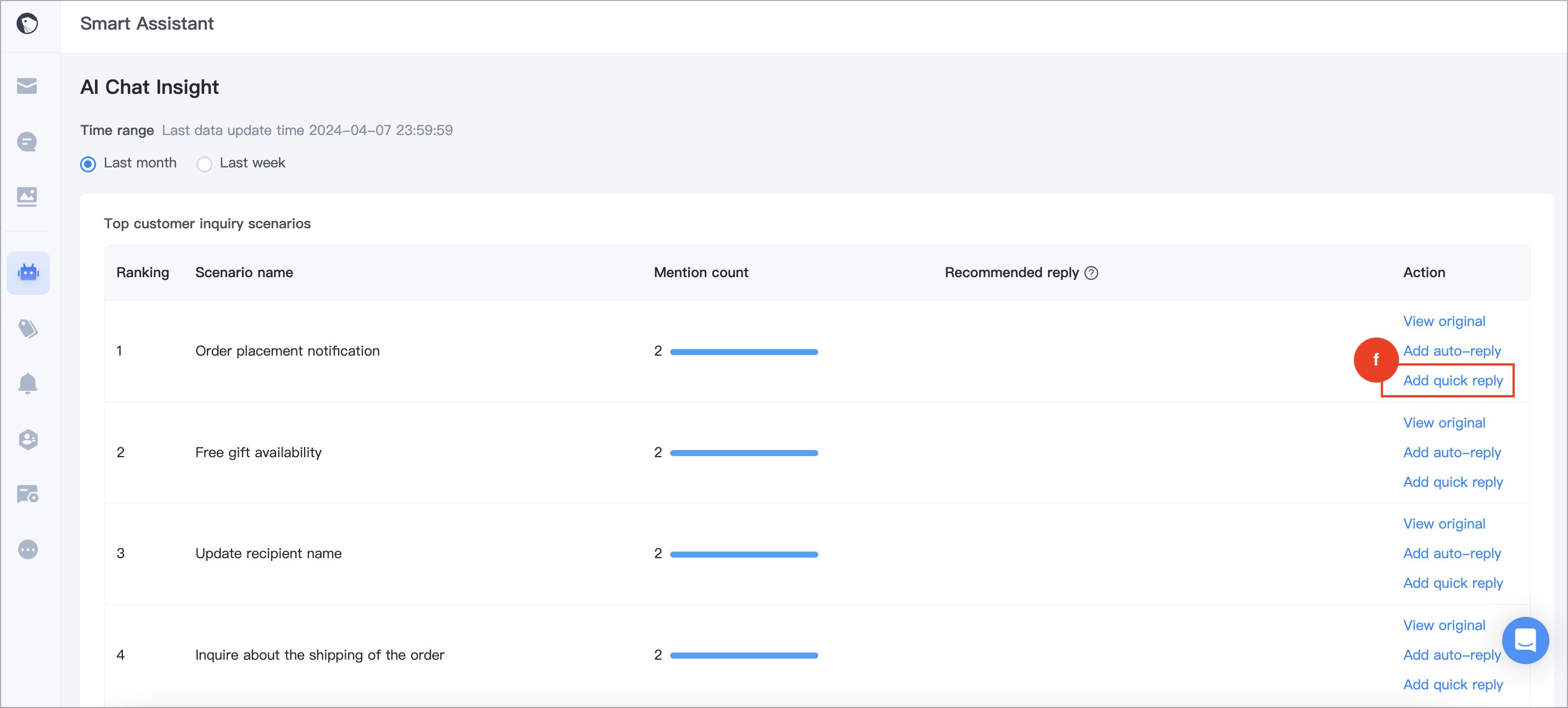Add quick reply for Free gift availability
The height and width of the screenshot is (708, 1568).
coord(1453,482)
